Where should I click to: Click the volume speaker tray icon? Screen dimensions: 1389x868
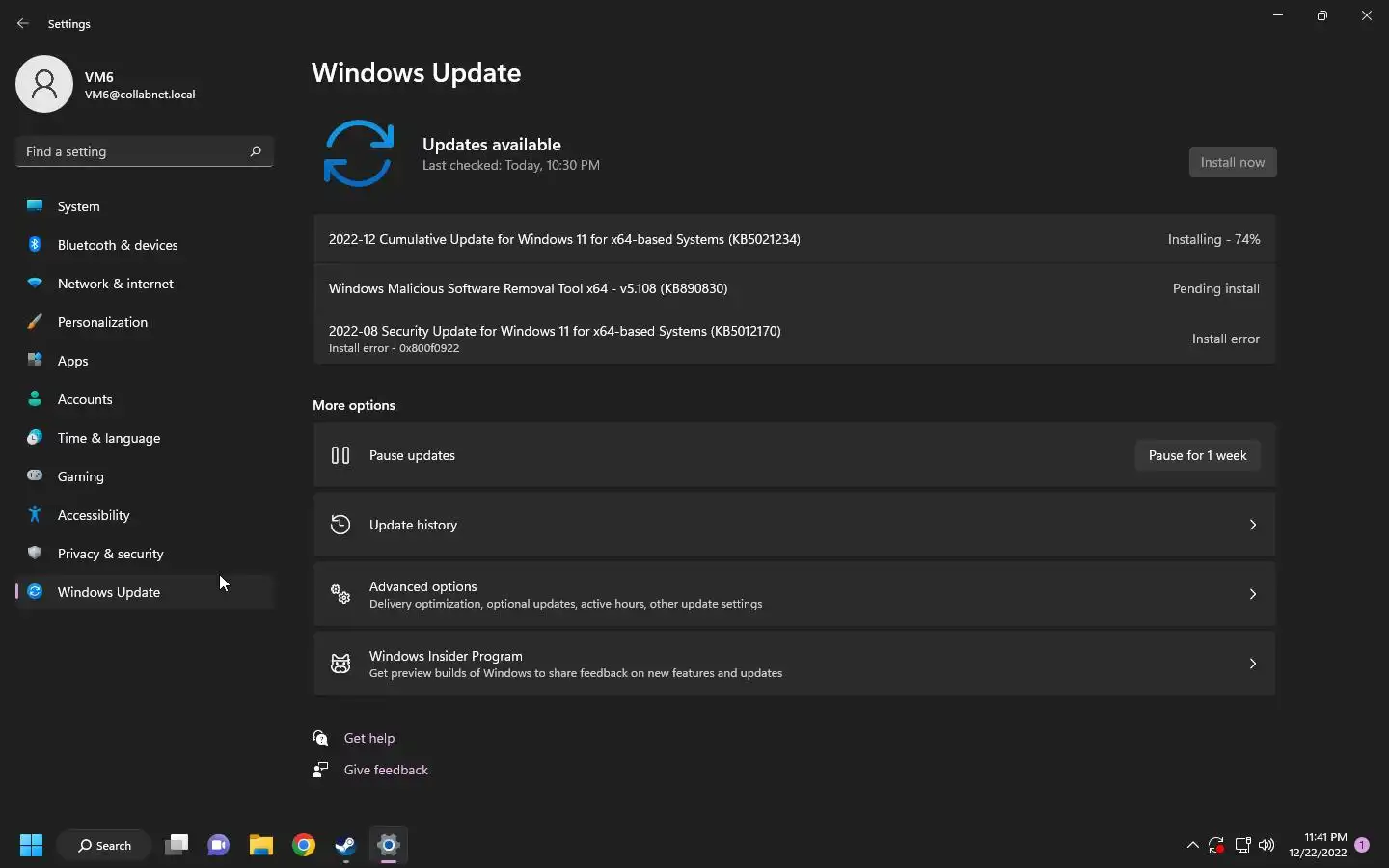point(1266,846)
